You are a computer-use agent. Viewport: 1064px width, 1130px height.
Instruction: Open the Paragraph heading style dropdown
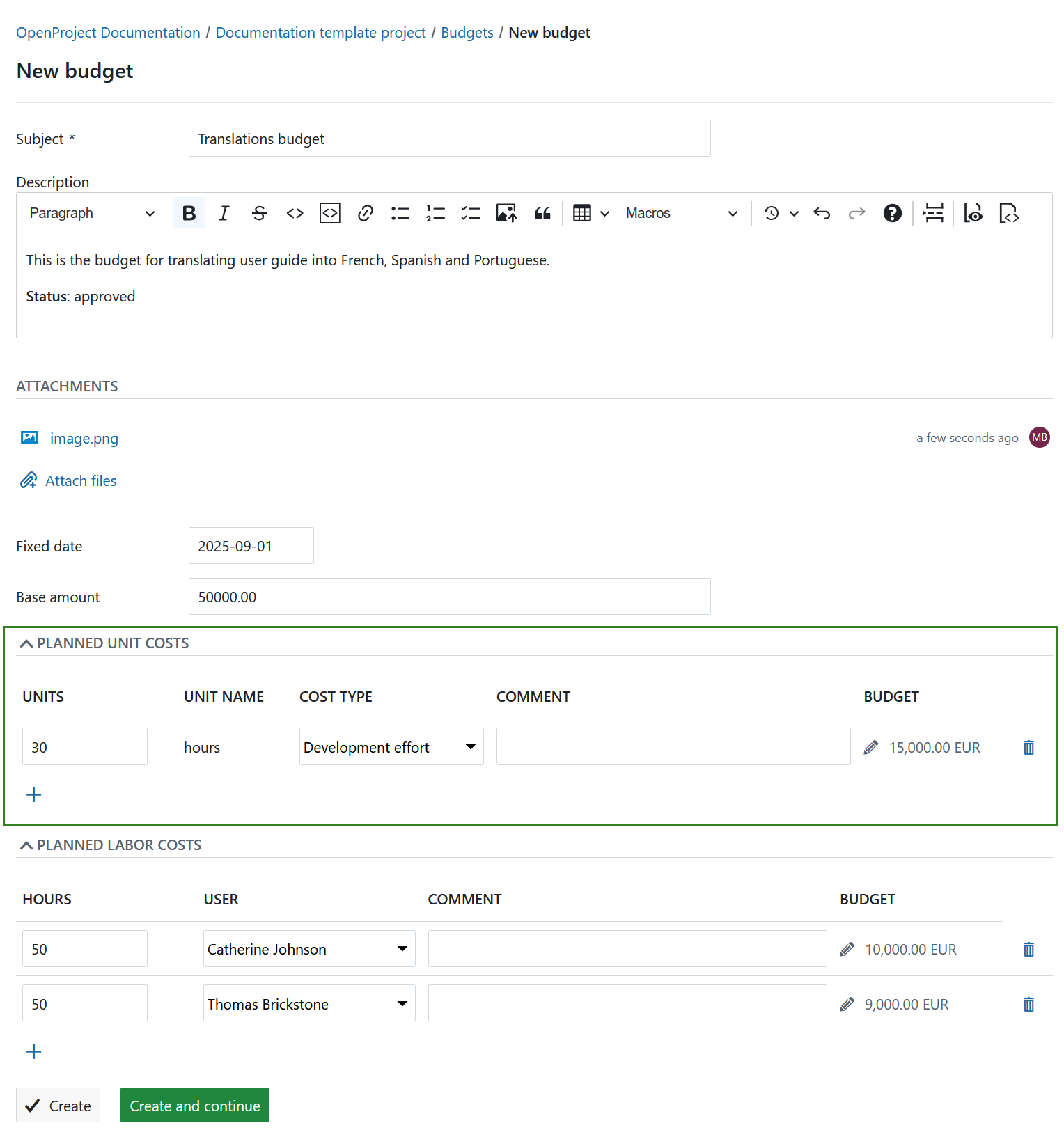92,213
